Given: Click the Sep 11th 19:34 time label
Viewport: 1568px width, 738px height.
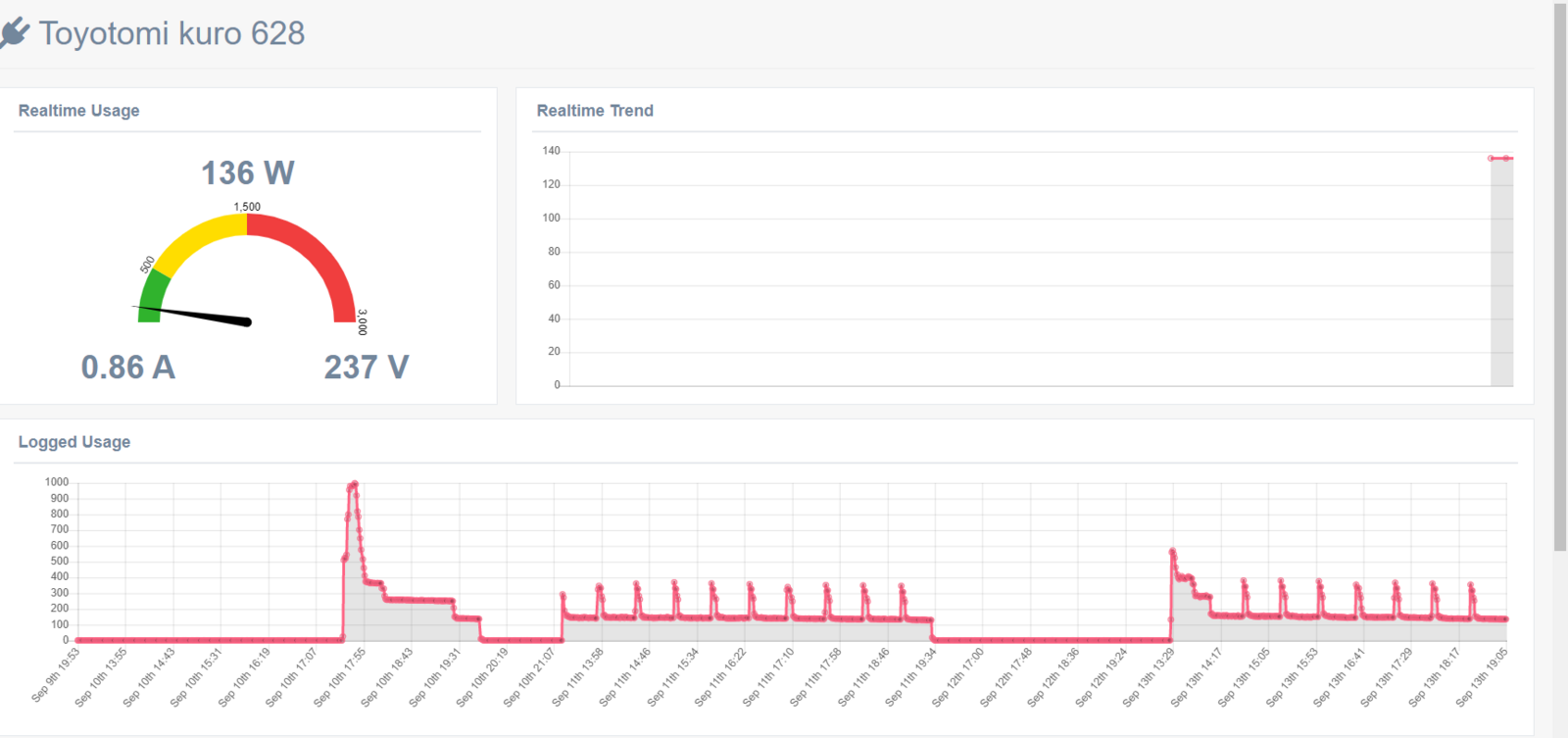Looking at the screenshot, I should pos(910,677).
